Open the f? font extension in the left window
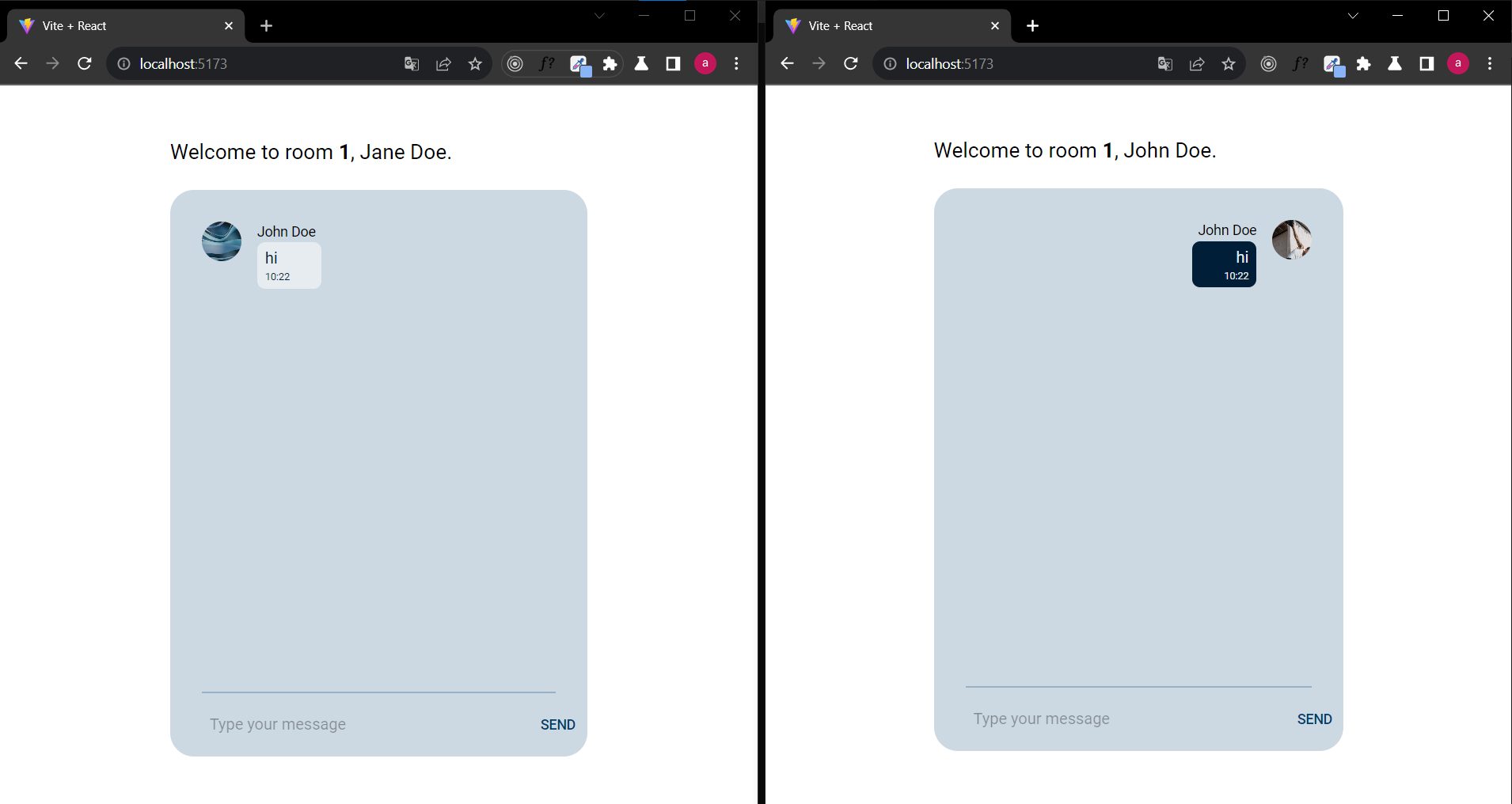Screen dimensions: 1512x804 click(x=547, y=64)
